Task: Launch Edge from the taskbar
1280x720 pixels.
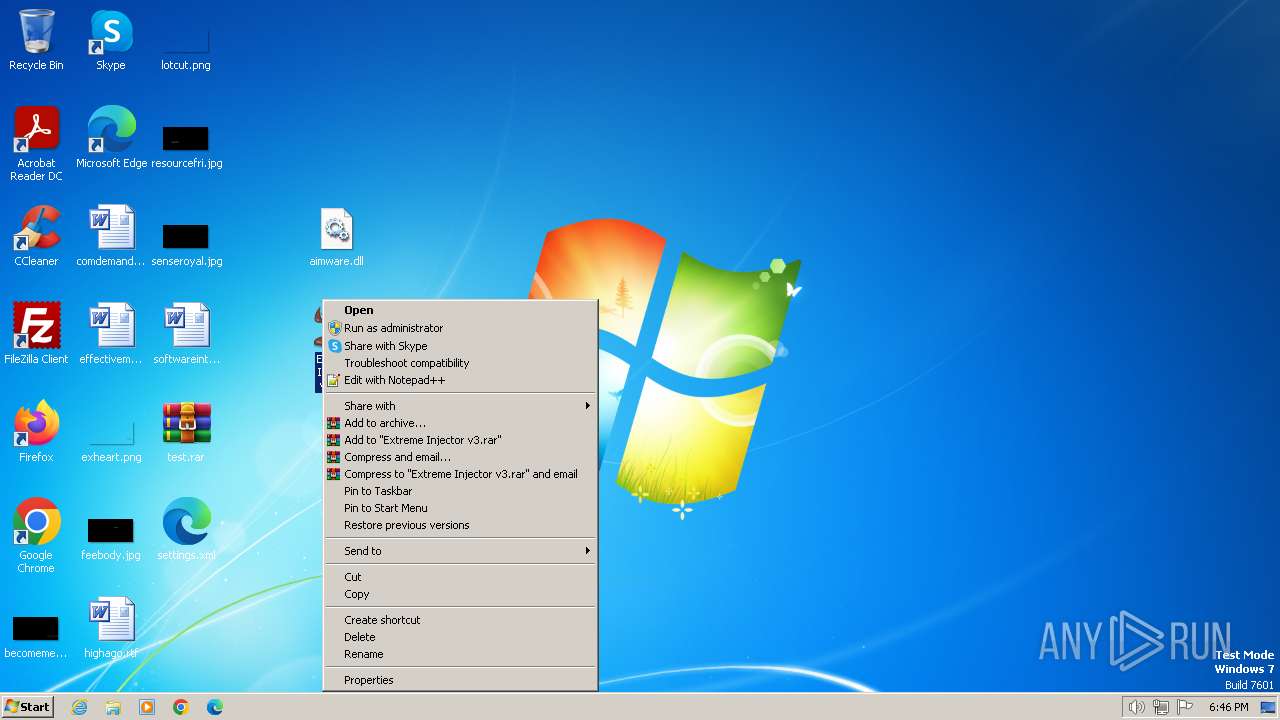Action: [215, 707]
